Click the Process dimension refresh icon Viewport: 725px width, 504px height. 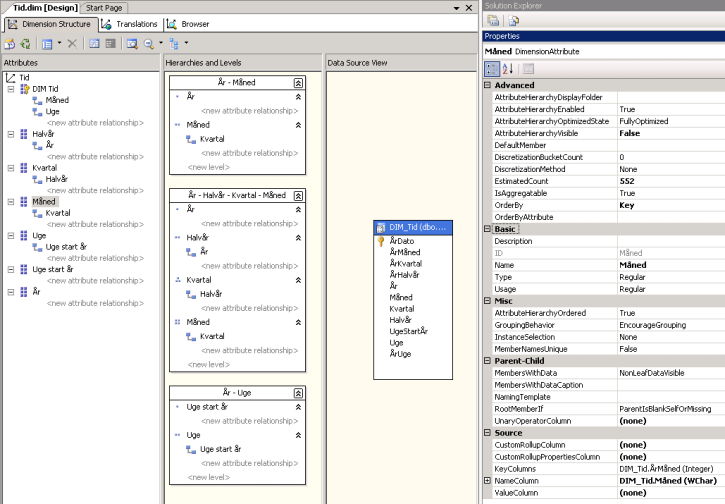[25, 44]
